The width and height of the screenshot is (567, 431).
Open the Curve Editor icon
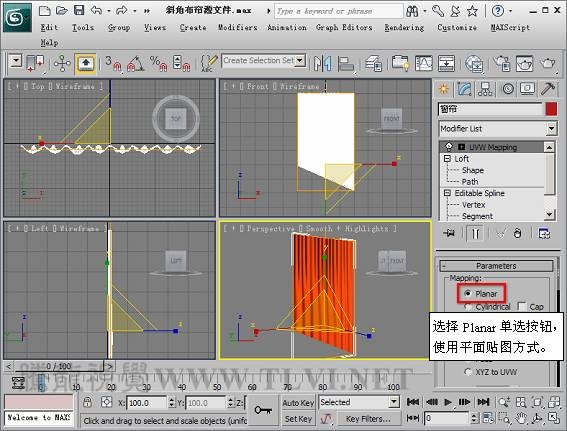tap(423, 64)
